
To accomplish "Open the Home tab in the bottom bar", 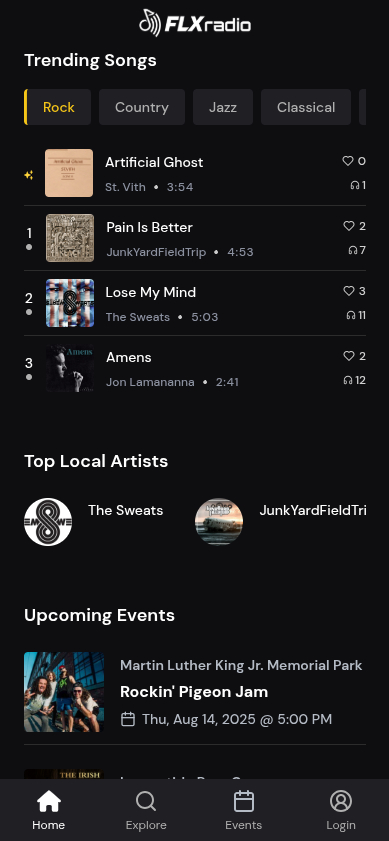I will [x=48, y=810].
